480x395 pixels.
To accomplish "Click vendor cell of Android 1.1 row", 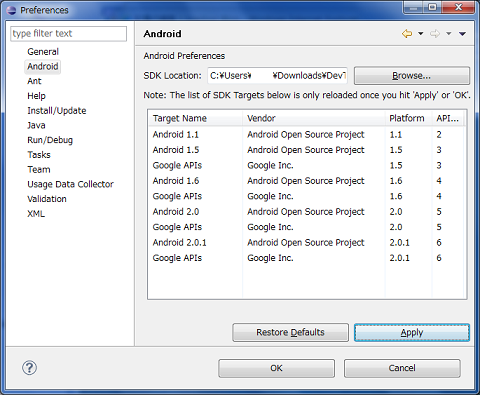I will pos(306,135).
